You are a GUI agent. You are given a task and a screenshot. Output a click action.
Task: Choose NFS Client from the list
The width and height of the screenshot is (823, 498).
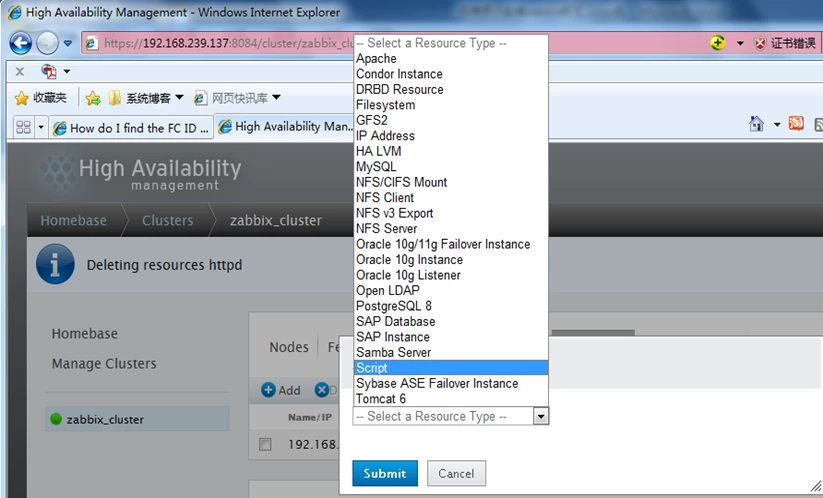pos(451,198)
